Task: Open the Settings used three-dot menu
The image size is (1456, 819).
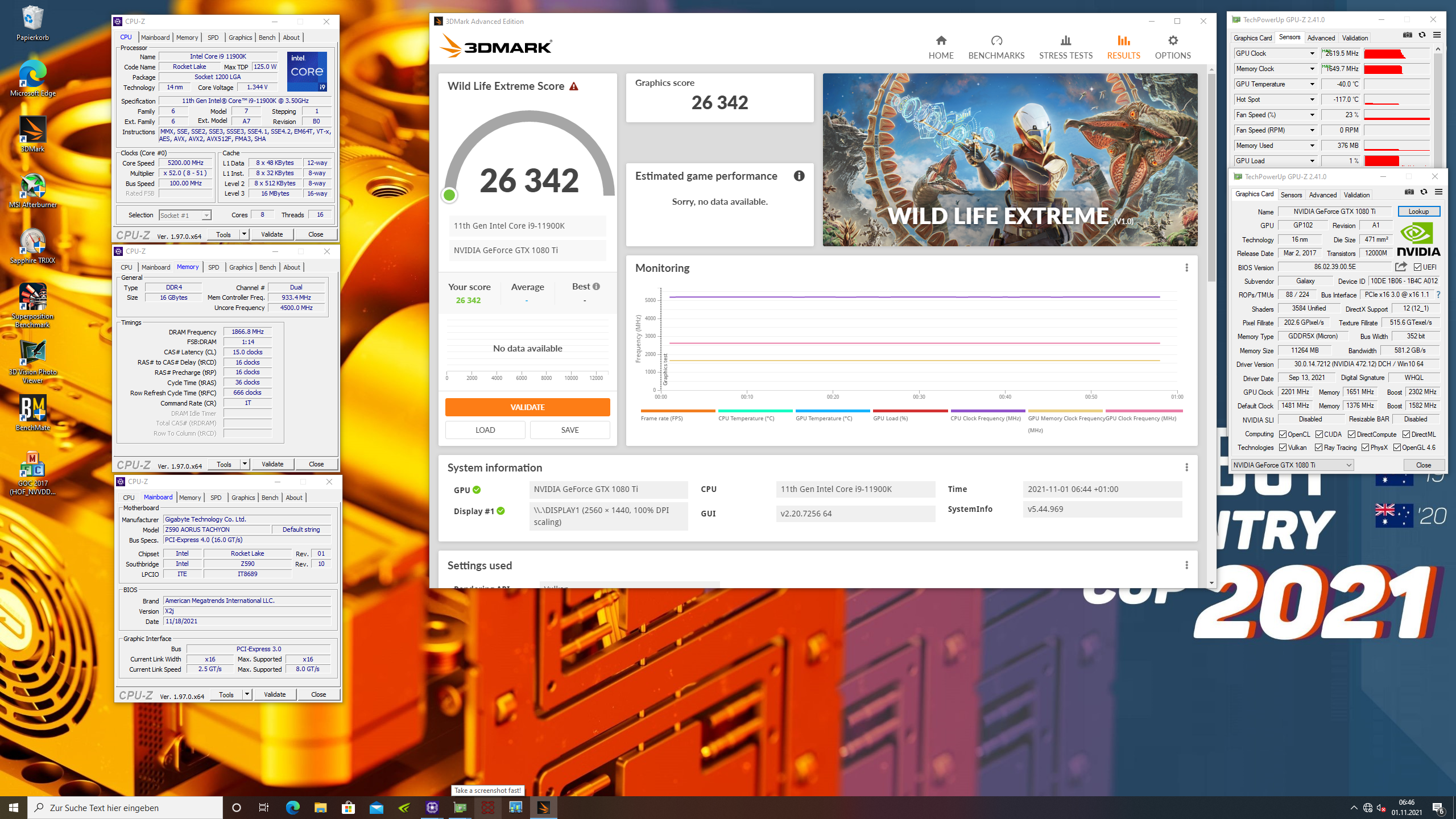Action: [x=1186, y=565]
